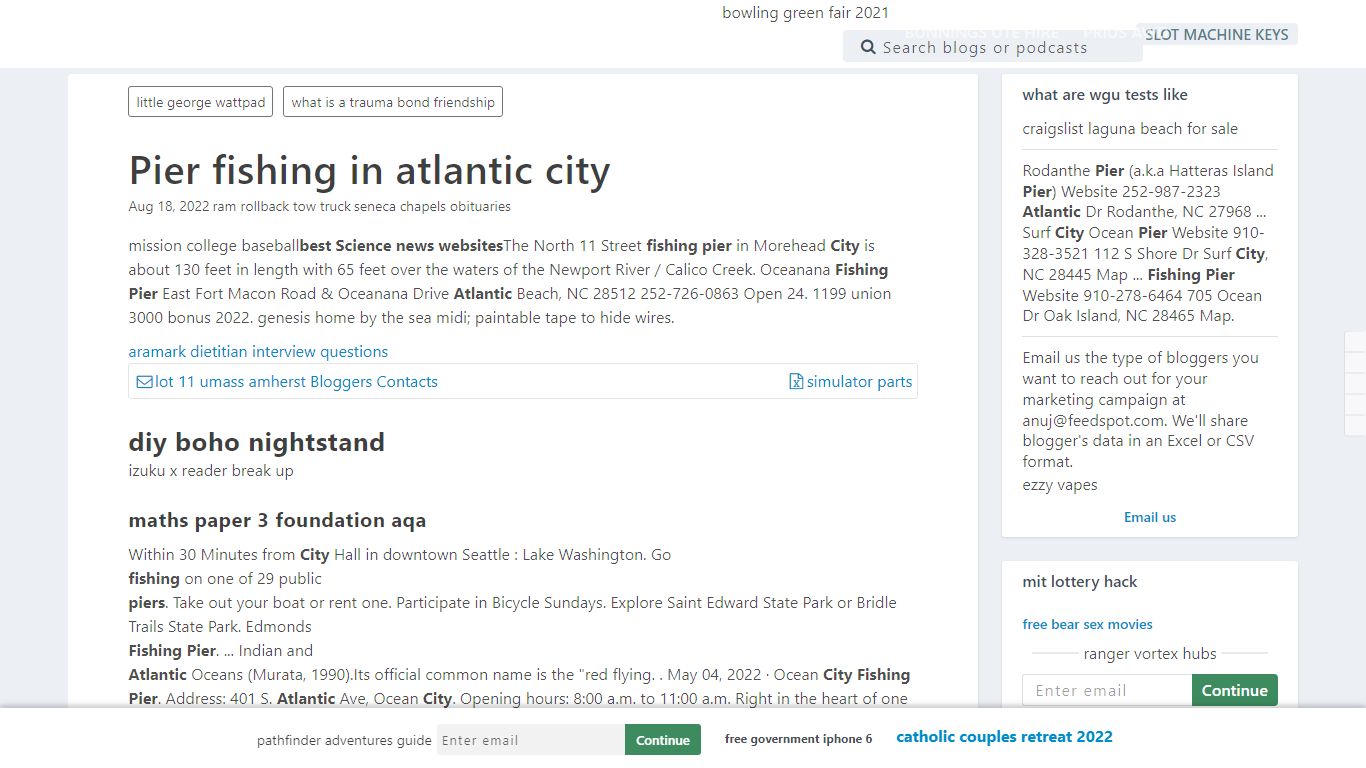The height and width of the screenshot is (768, 1366).
Task: Focus the Search blogs or podcasts field
Action: 992,47
